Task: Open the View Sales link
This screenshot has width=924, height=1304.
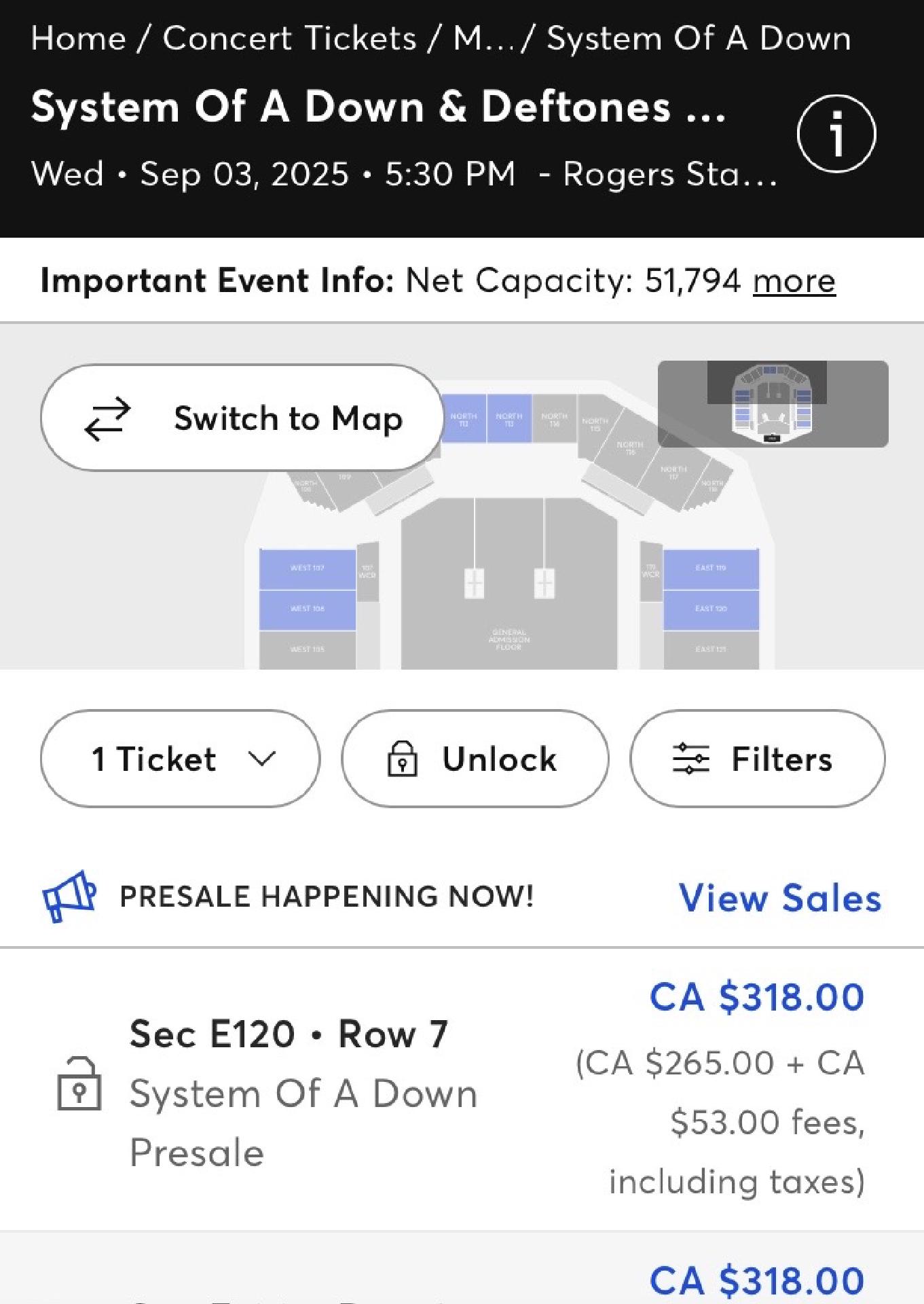Action: 780,898
